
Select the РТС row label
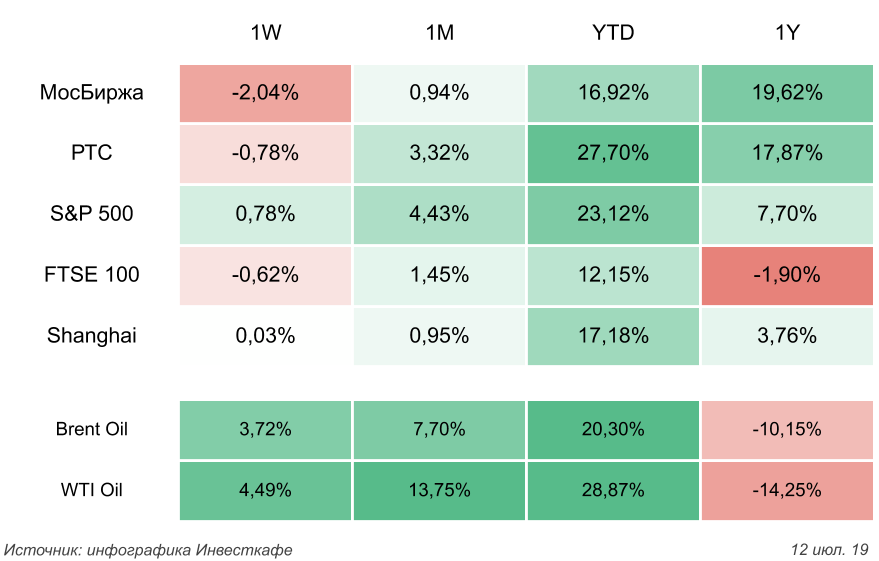[x=92, y=153]
